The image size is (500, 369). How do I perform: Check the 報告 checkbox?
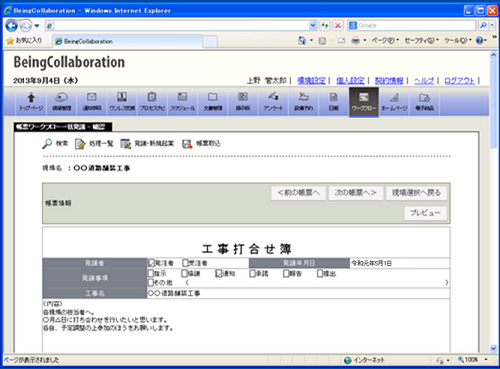click(286, 273)
